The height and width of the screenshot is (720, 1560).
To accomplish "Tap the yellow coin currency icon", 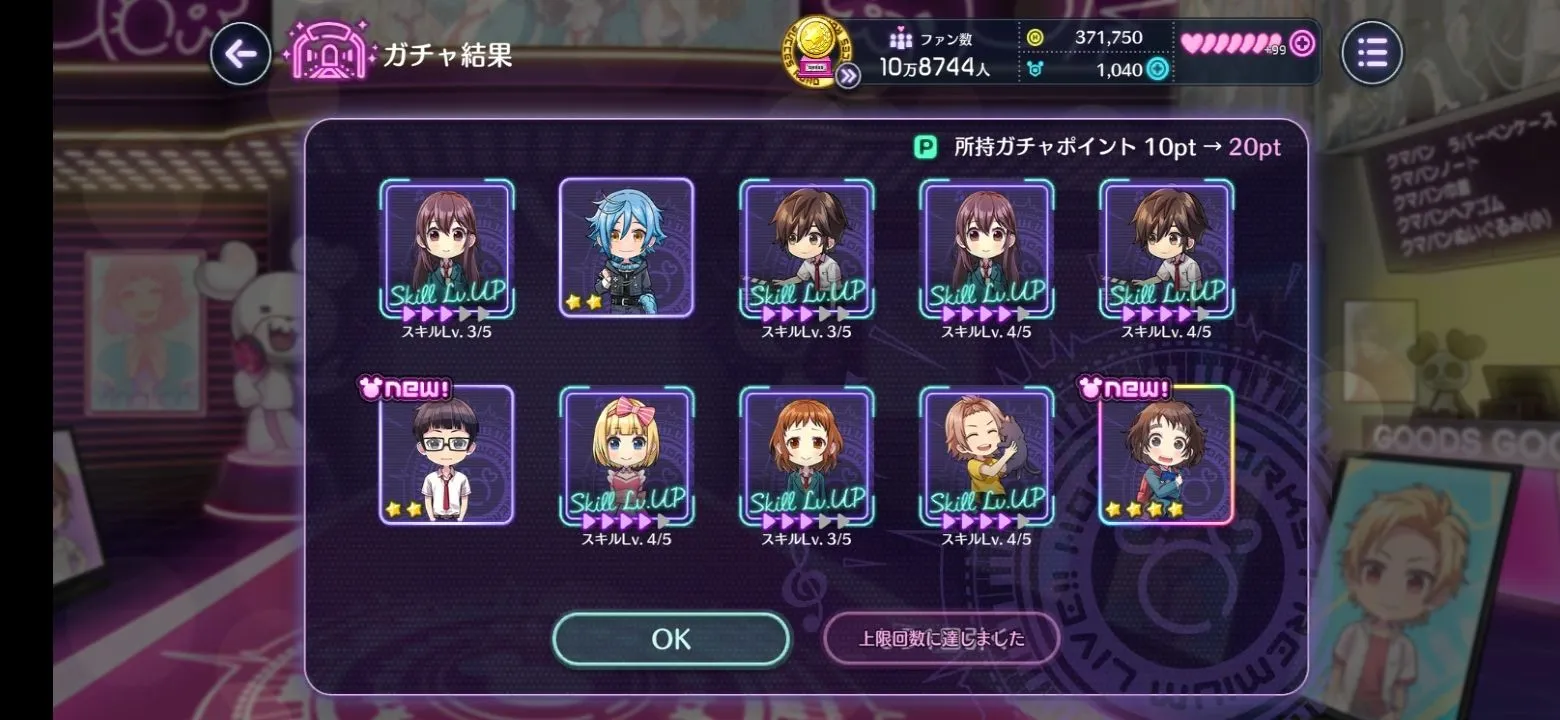I will point(1035,37).
